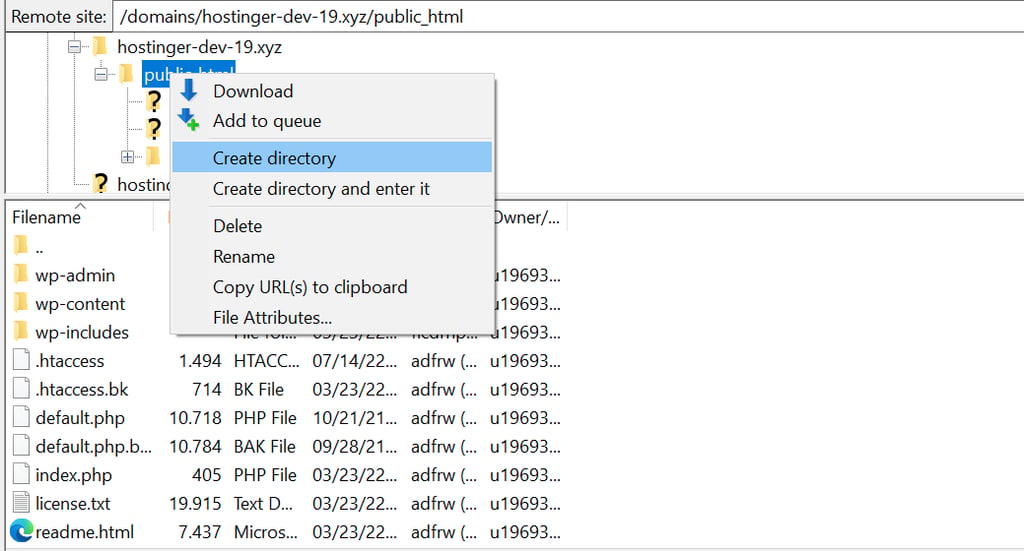1024x551 pixels.
Task: Click the default.php file icon
Action: point(22,417)
